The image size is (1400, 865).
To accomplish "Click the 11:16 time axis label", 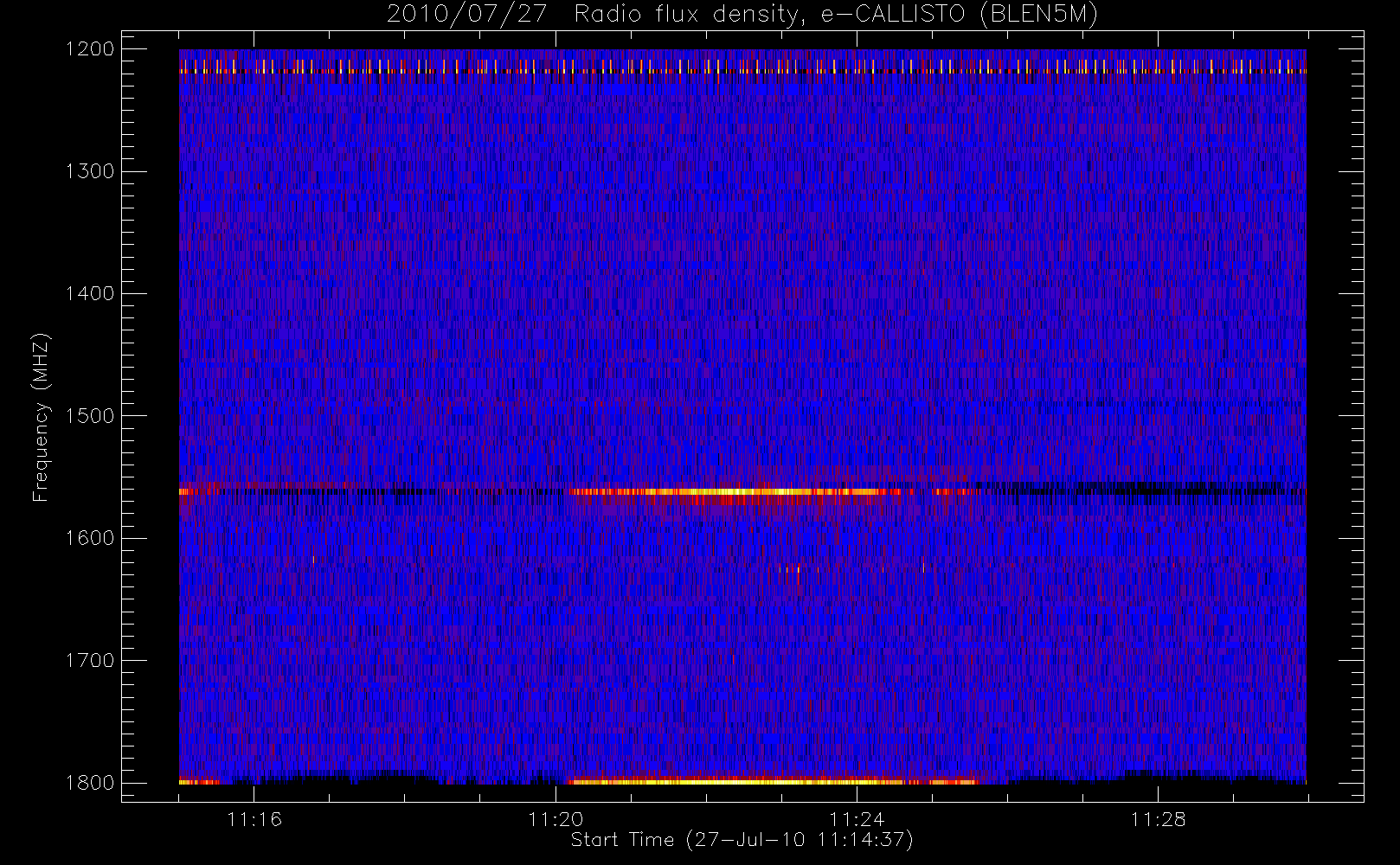I will 254,819.
